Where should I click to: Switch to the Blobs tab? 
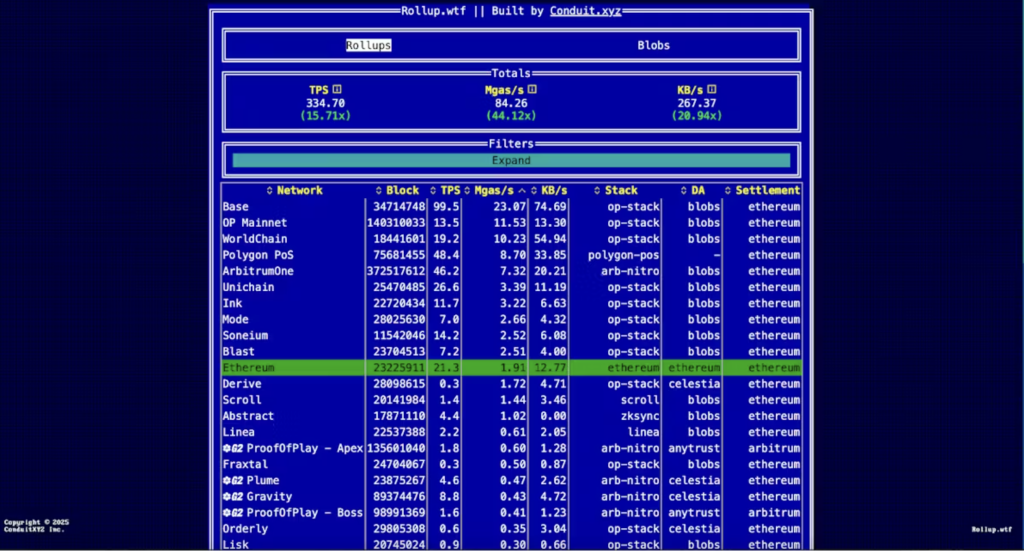point(654,45)
